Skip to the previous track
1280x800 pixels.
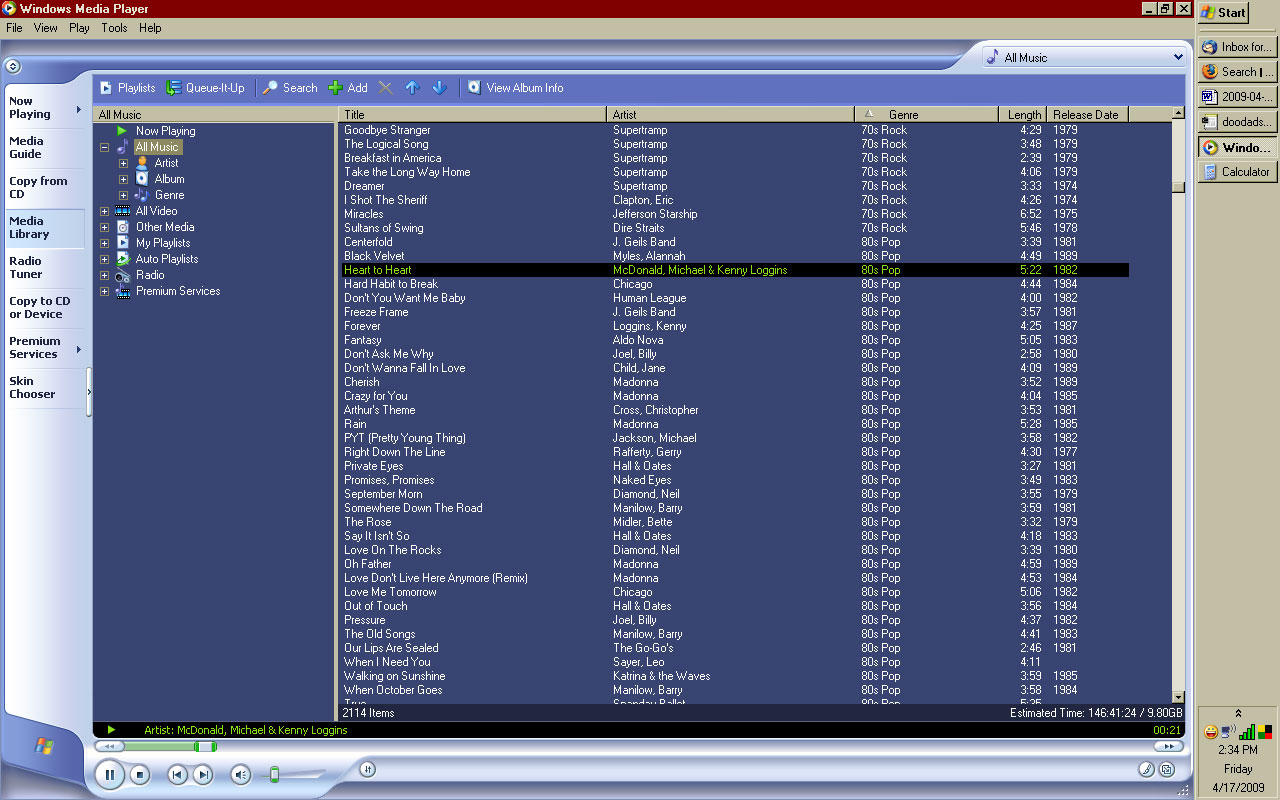click(x=177, y=774)
